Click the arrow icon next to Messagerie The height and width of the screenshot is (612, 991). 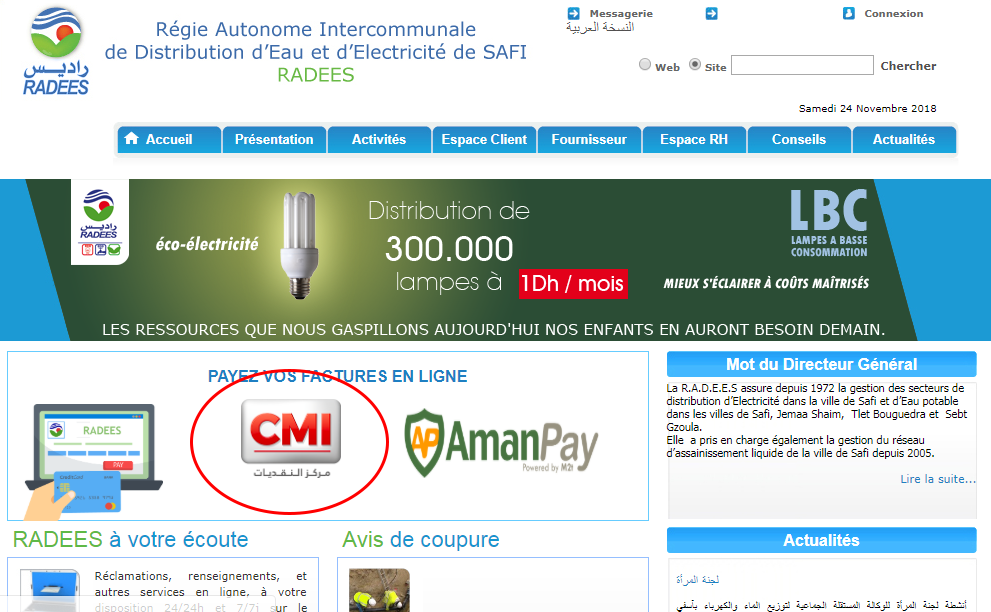[574, 14]
